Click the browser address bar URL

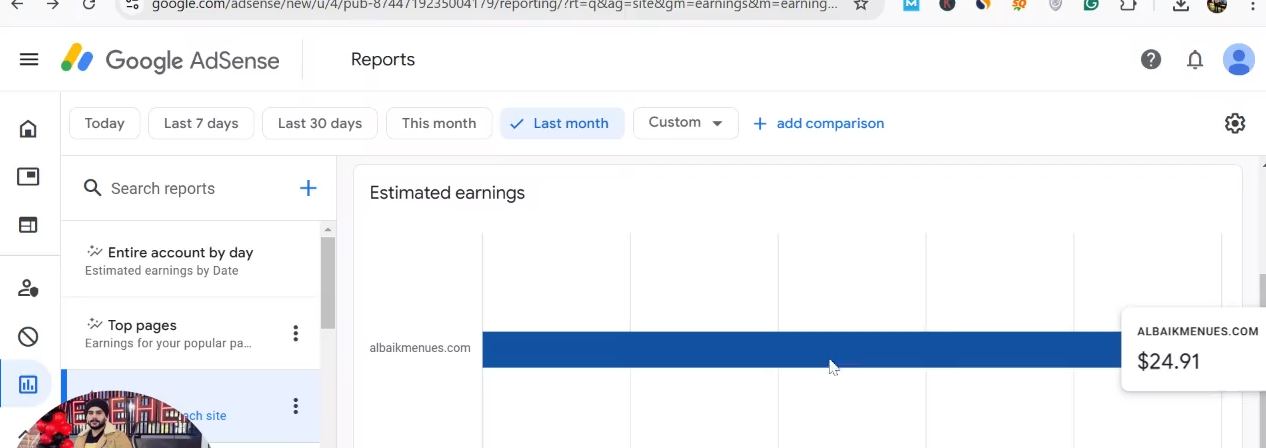tap(495, 4)
